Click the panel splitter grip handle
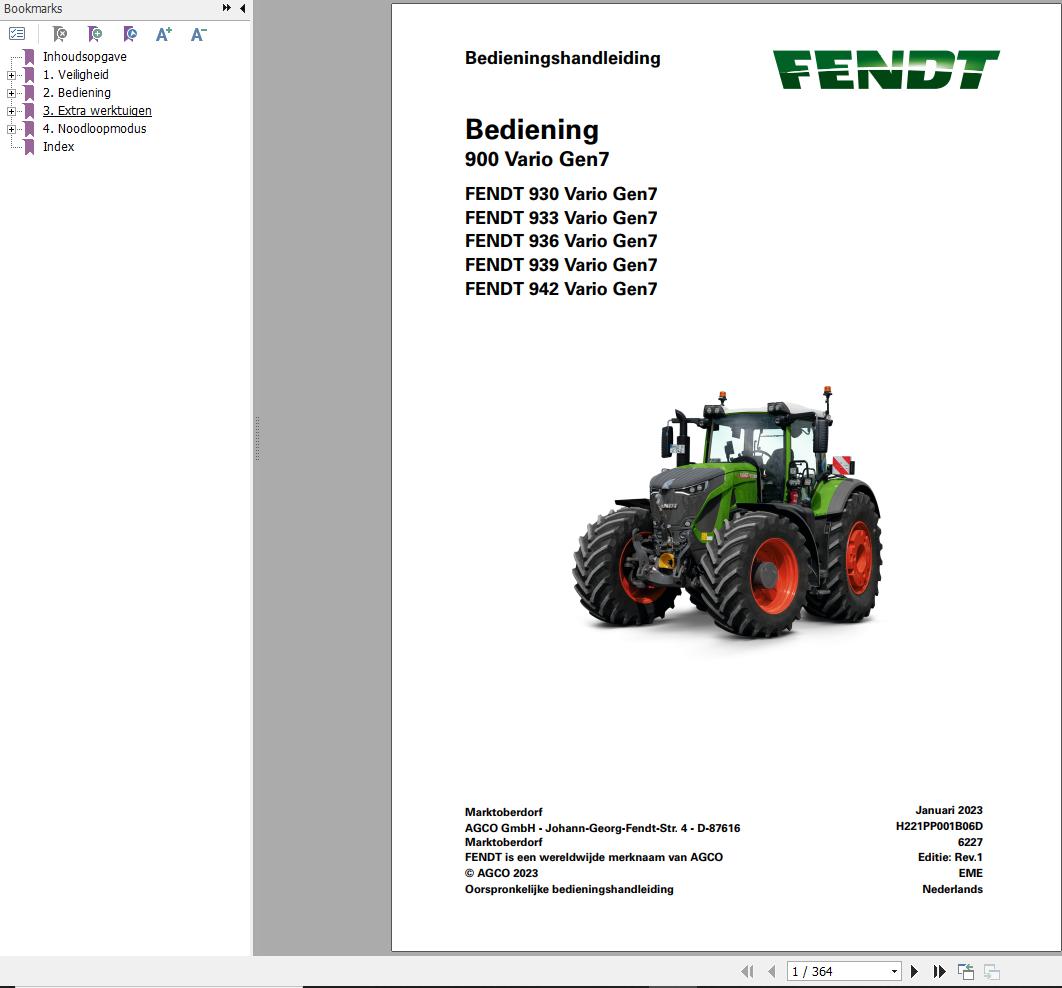Screen dimensions: 1062x988 coord(257,439)
